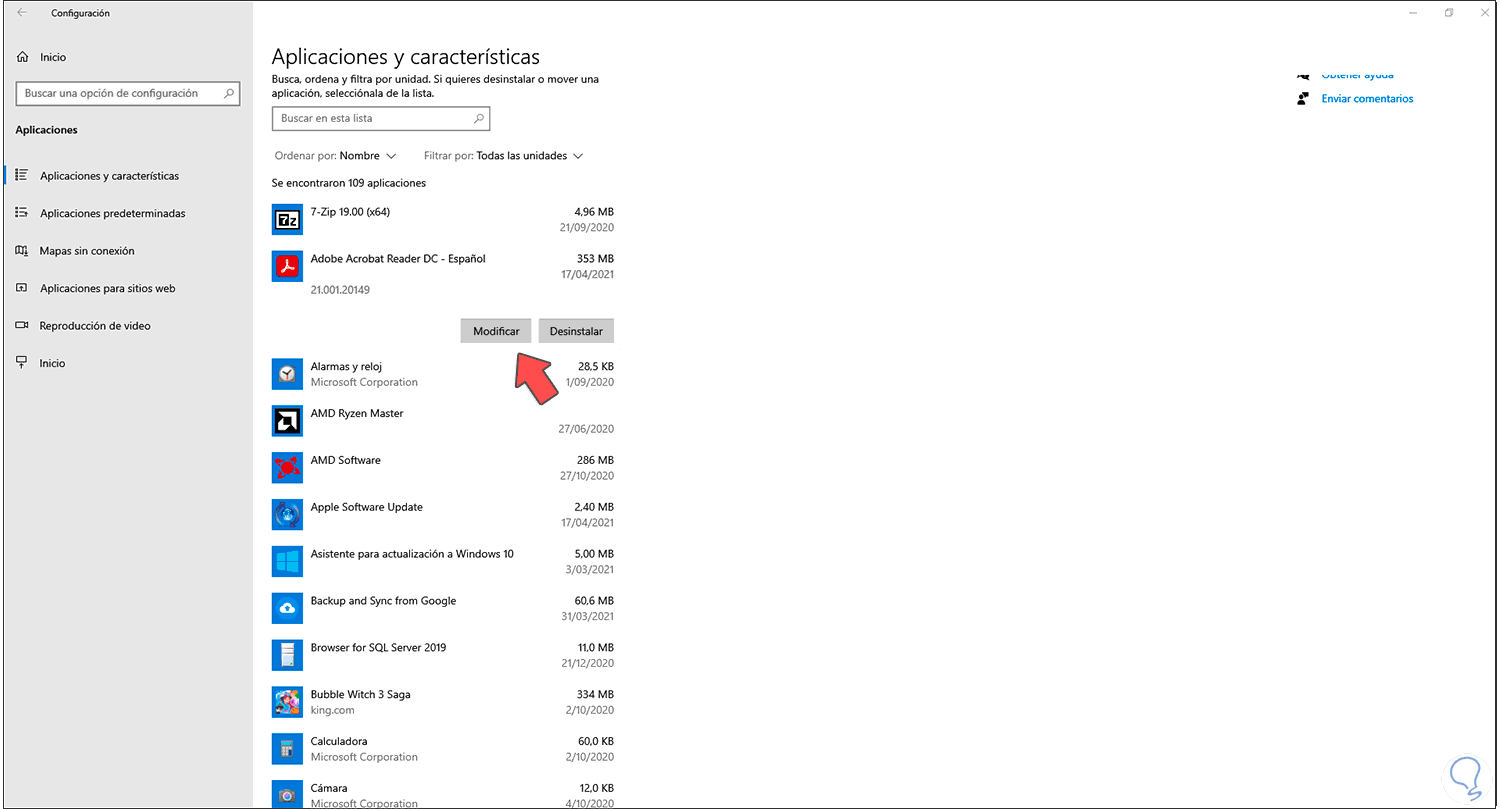Click the version number 21.001.20149
The width and height of the screenshot is (1500, 809).
point(340,290)
